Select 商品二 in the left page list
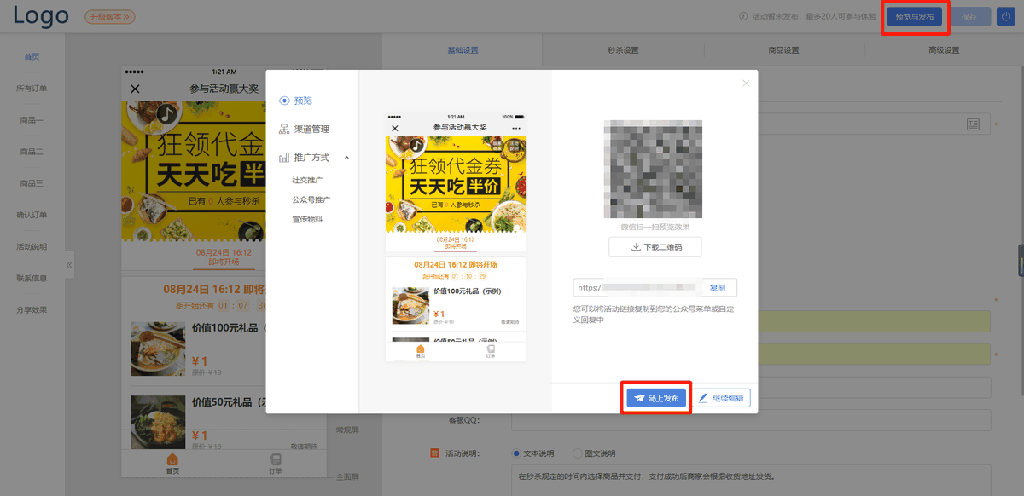The height and width of the screenshot is (496, 1024). [32, 151]
